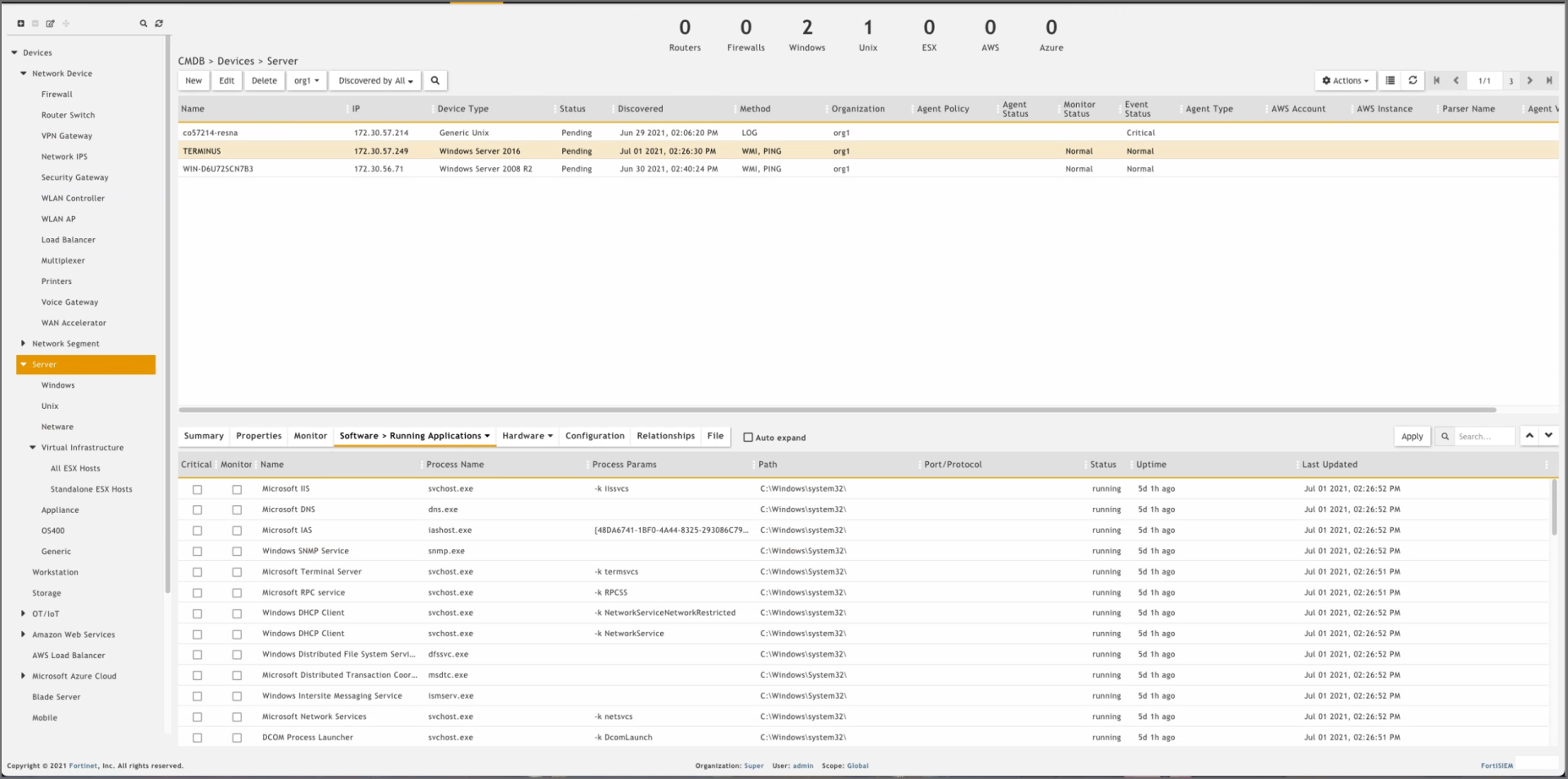1568x779 pixels.
Task: Open the org1 organization dropdown
Action: pos(306,81)
